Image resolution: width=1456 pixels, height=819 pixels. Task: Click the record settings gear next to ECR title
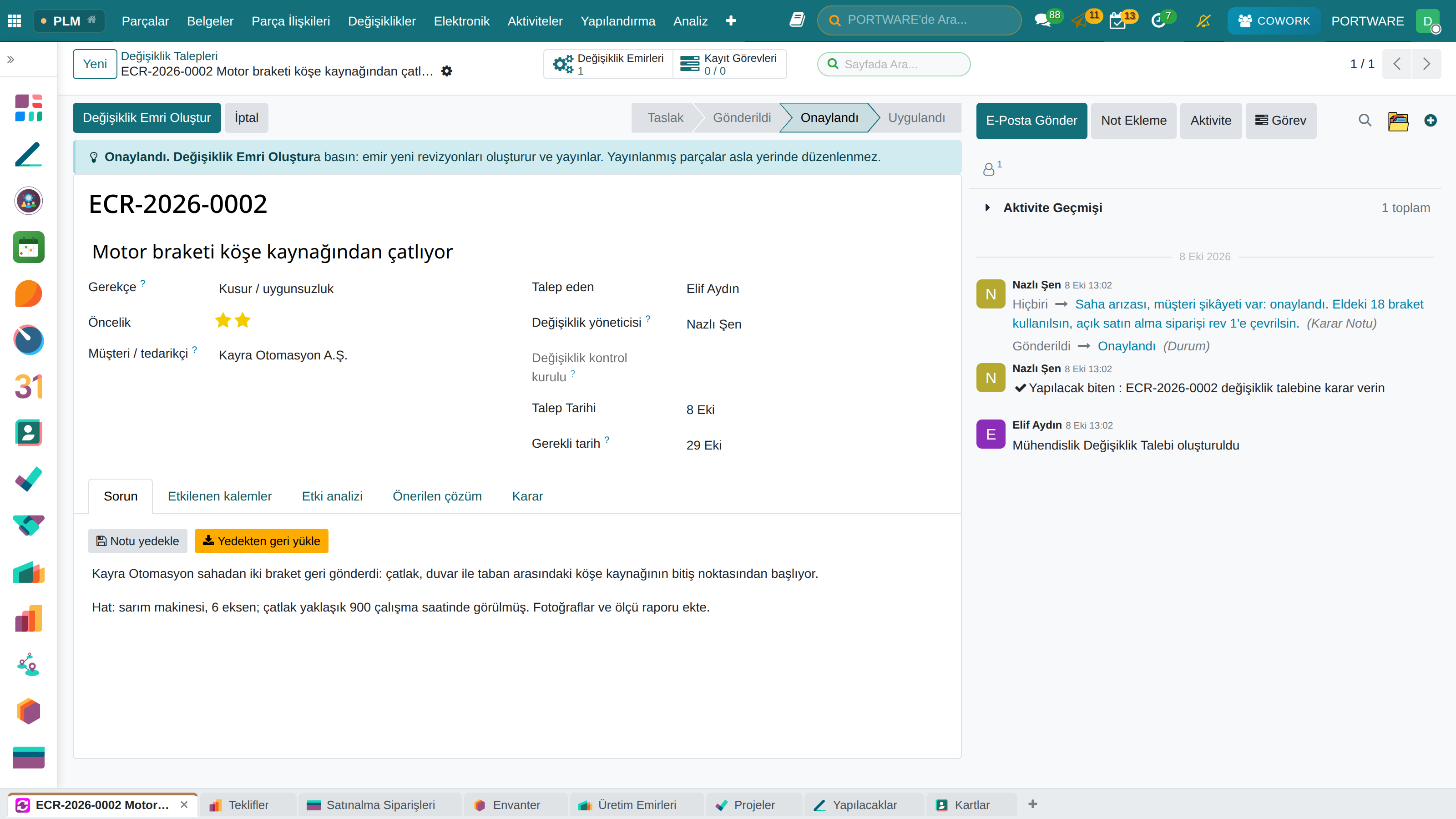pyautogui.click(x=446, y=71)
